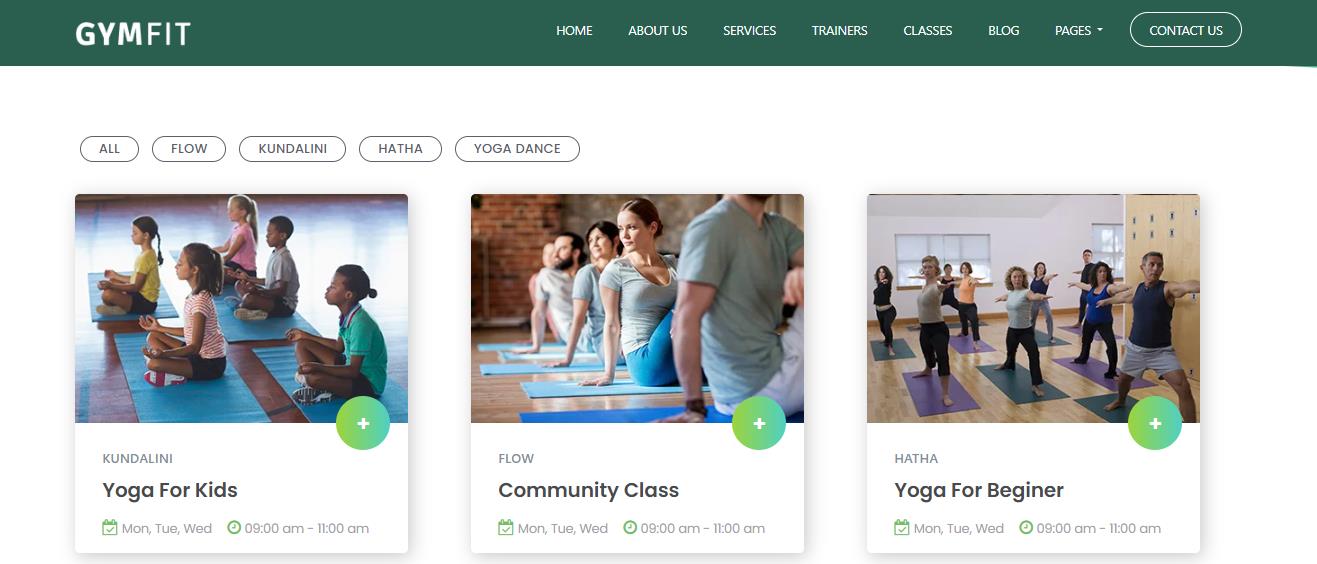The image size is (1317, 564).
Task: Open the Yoga For Beginer class photo
Action: pos(1033,308)
